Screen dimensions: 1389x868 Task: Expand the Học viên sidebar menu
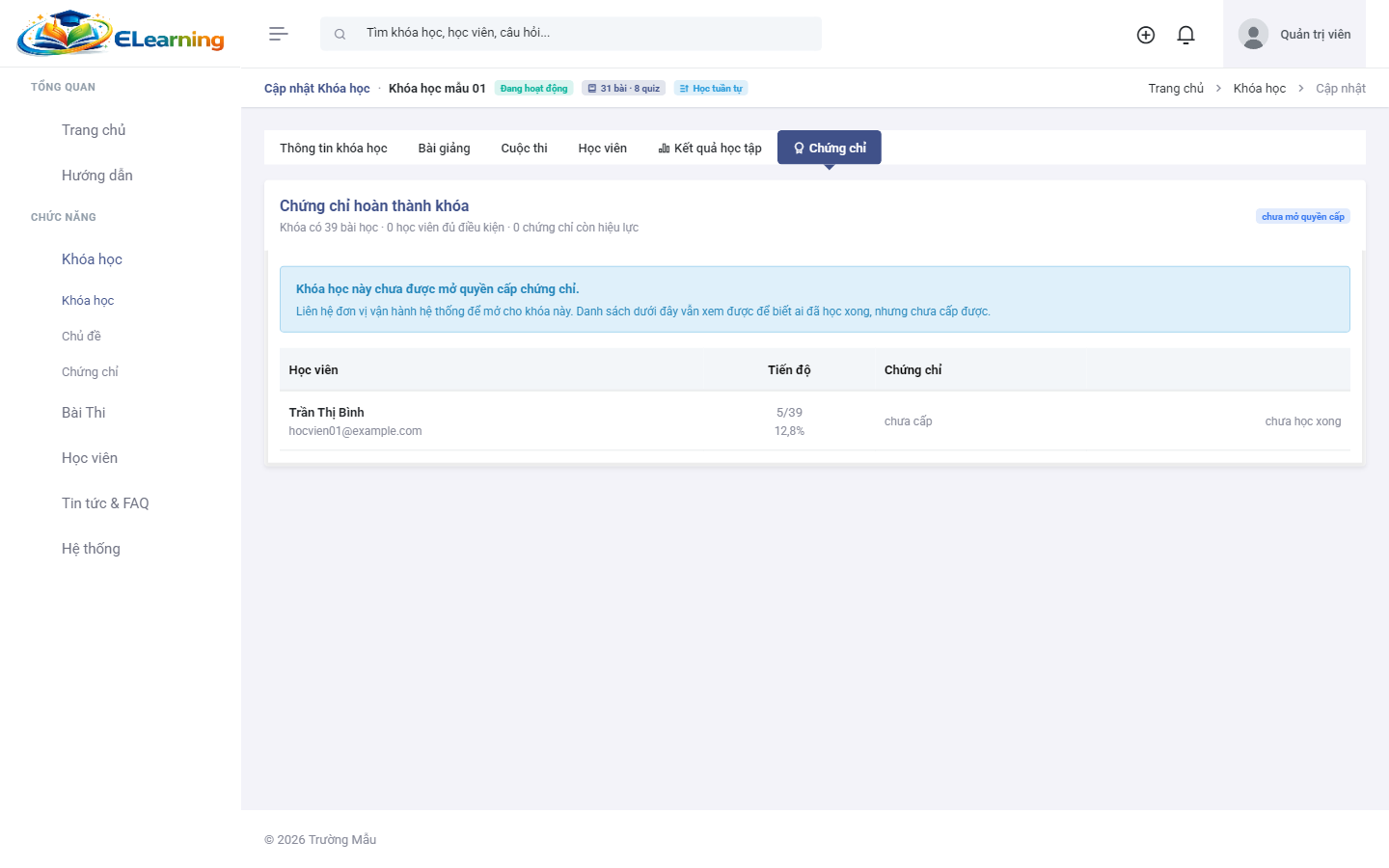90,458
